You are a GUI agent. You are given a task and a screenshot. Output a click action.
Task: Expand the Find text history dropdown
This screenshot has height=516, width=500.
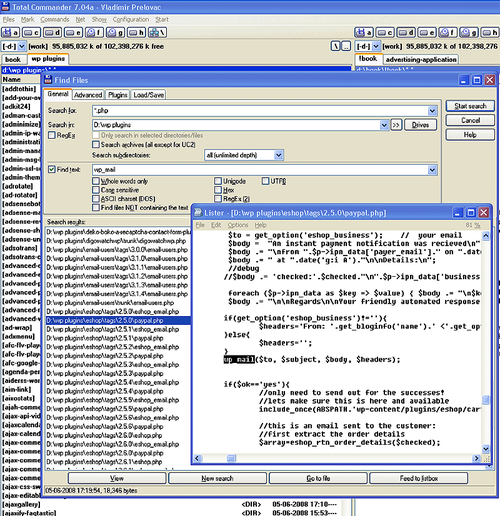432,170
